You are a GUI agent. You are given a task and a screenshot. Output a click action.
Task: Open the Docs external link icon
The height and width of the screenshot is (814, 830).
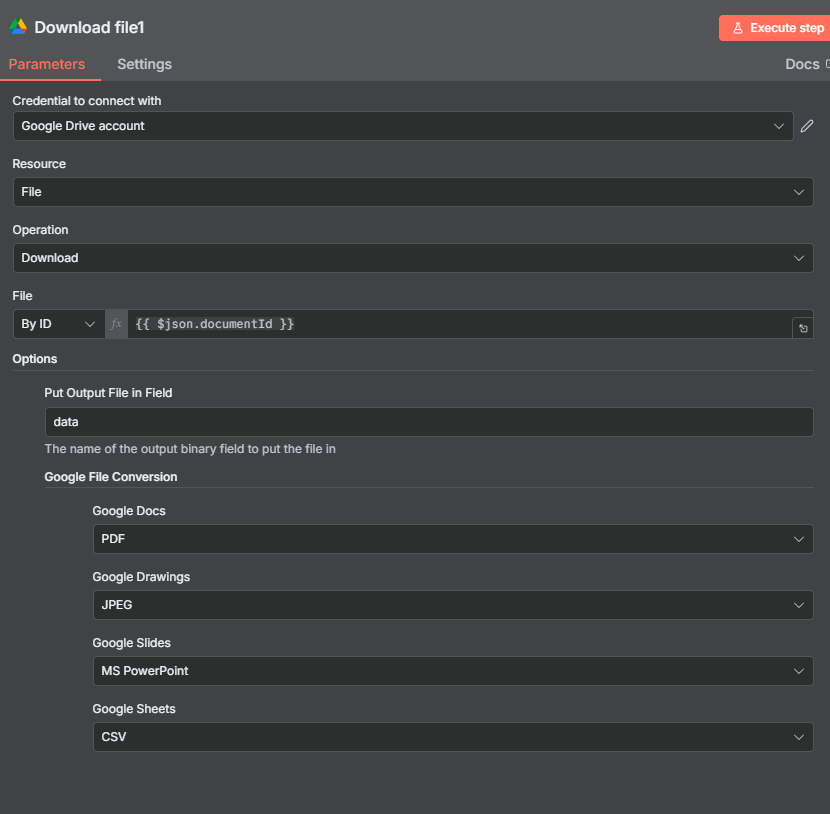click(x=827, y=64)
